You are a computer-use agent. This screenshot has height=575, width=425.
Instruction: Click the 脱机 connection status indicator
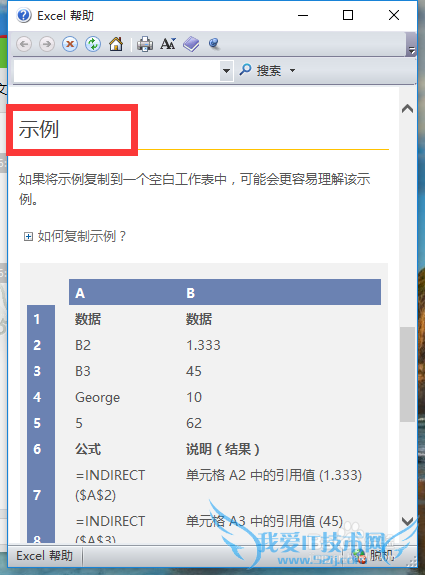tap(373, 556)
